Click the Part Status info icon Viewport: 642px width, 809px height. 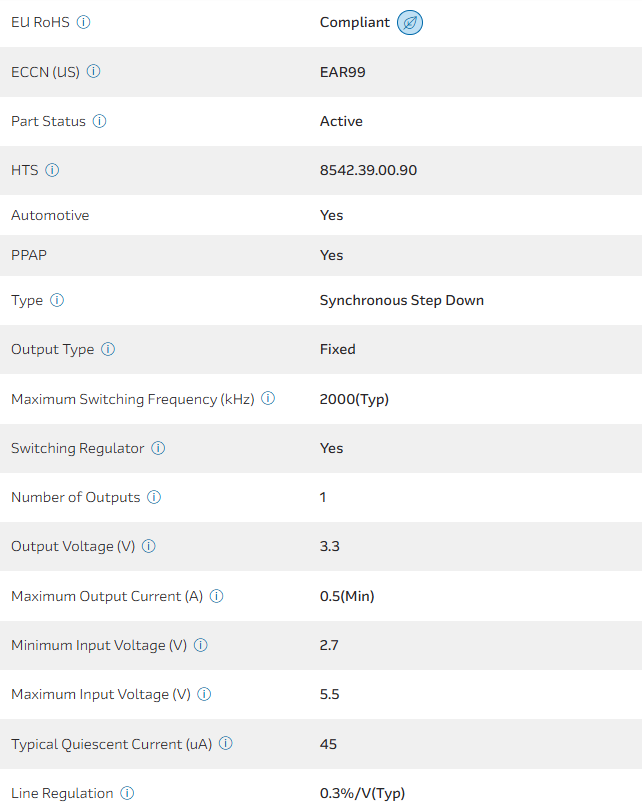pos(99,121)
